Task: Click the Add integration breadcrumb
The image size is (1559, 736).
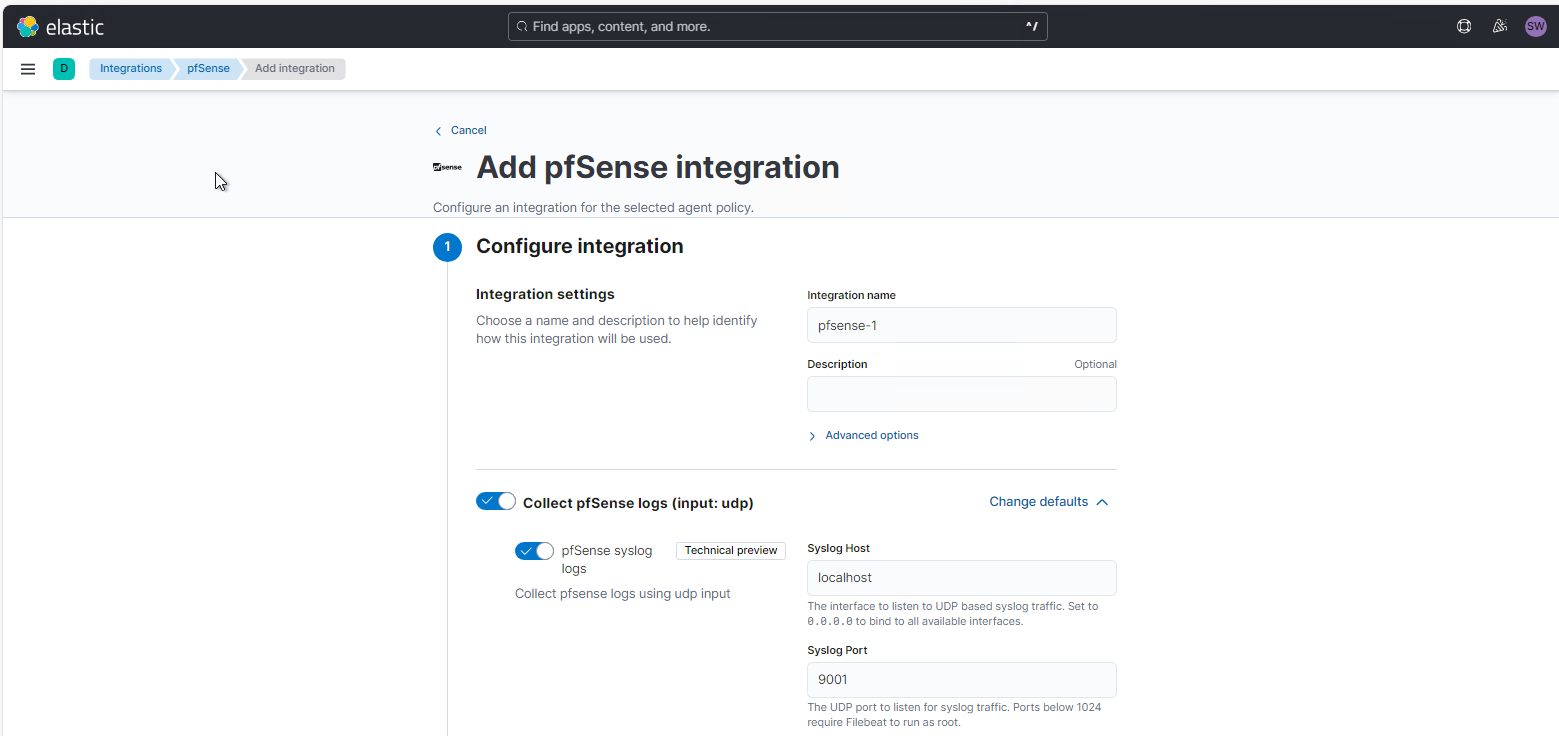Action: pos(295,69)
